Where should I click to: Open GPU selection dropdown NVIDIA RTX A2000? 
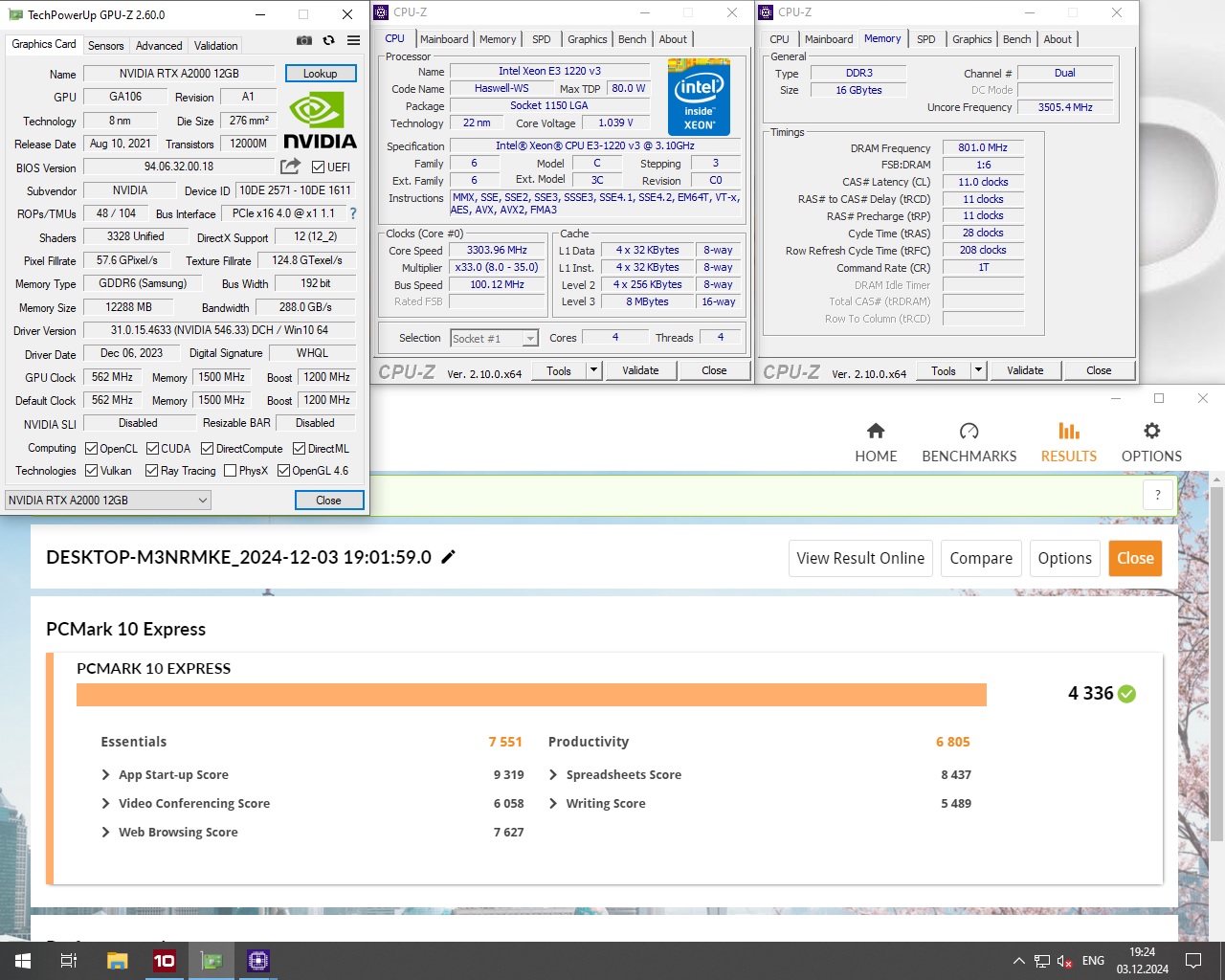(x=108, y=500)
